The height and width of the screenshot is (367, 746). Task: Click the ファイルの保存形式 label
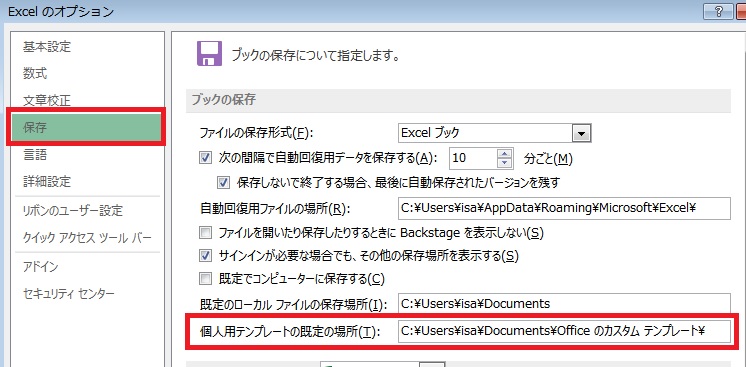pos(257,133)
